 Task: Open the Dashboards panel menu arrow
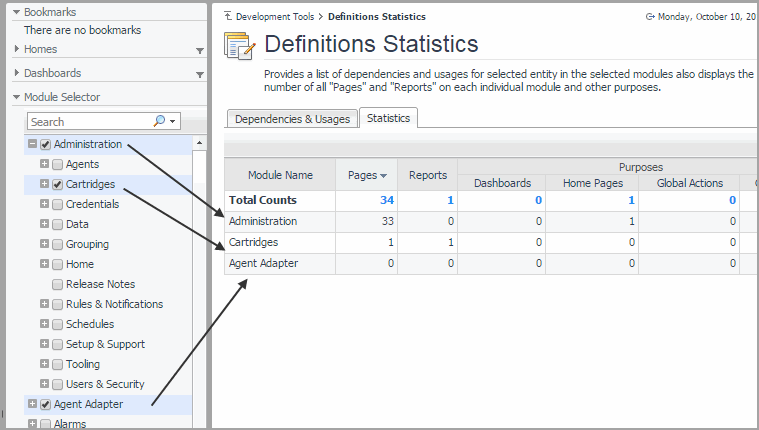(200, 74)
